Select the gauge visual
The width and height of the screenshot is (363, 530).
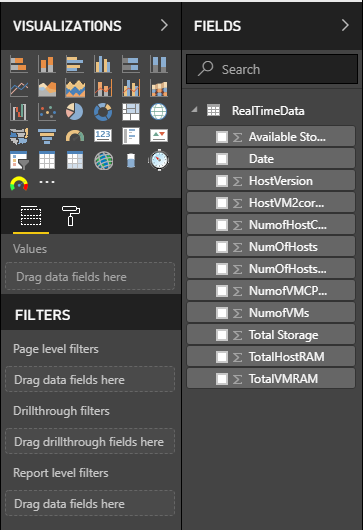click(x=75, y=136)
